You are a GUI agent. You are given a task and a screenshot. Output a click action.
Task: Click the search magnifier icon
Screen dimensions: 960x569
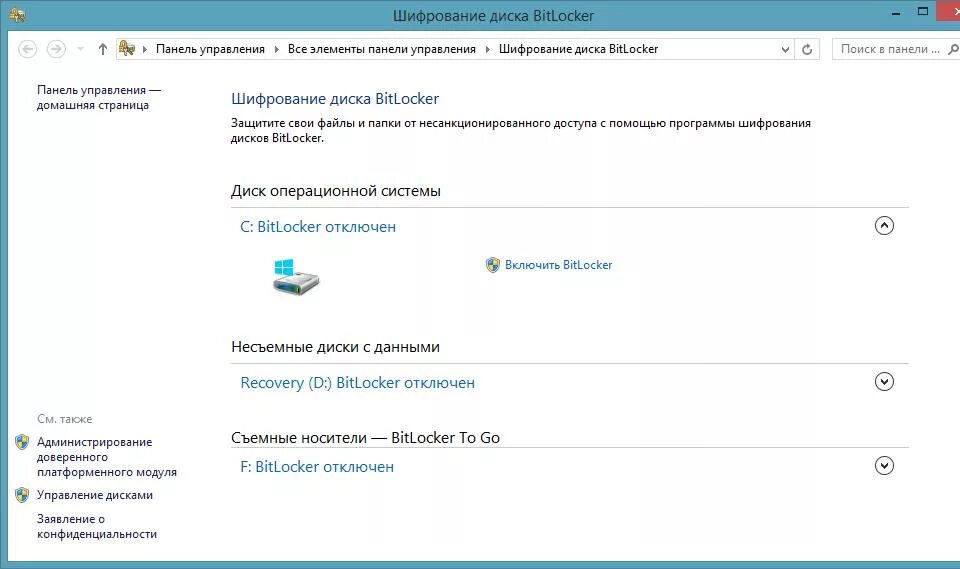953,49
